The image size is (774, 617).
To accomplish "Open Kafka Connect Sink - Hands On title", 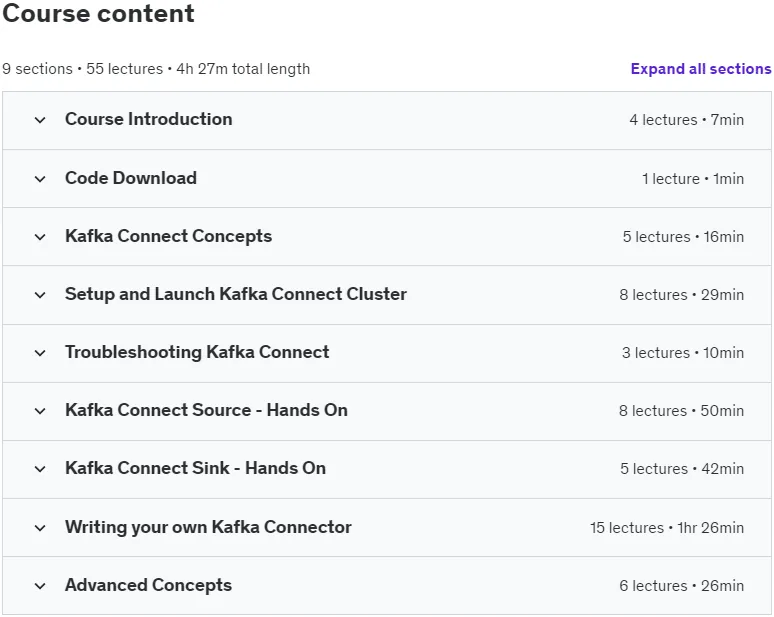I will coord(195,468).
